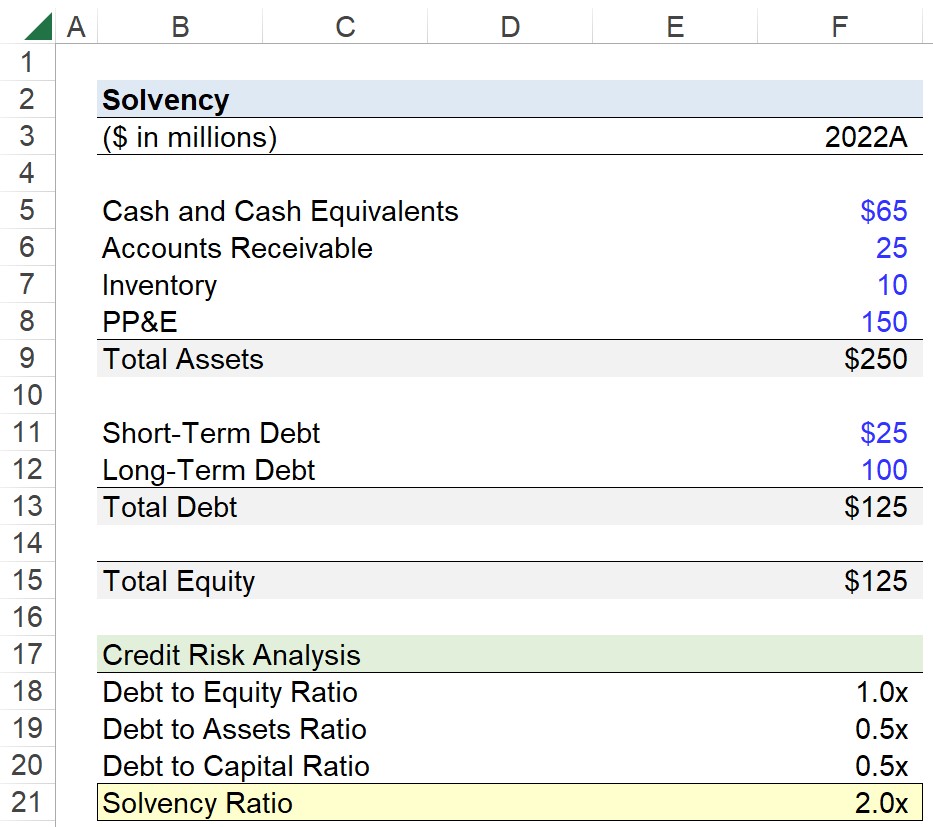
Task: Select column D header
Action: [x=510, y=27]
